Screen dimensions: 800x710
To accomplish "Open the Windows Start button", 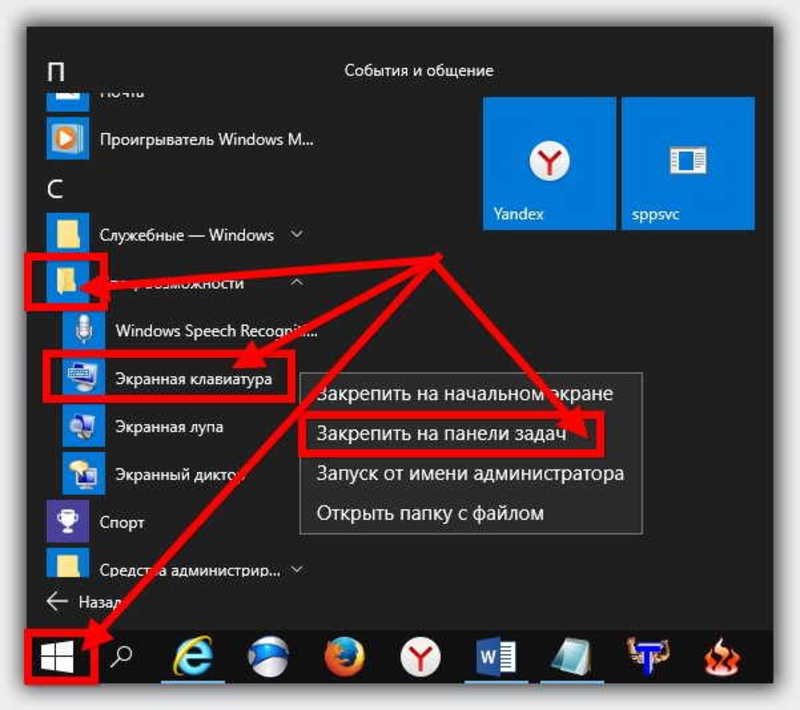I will tap(57, 657).
